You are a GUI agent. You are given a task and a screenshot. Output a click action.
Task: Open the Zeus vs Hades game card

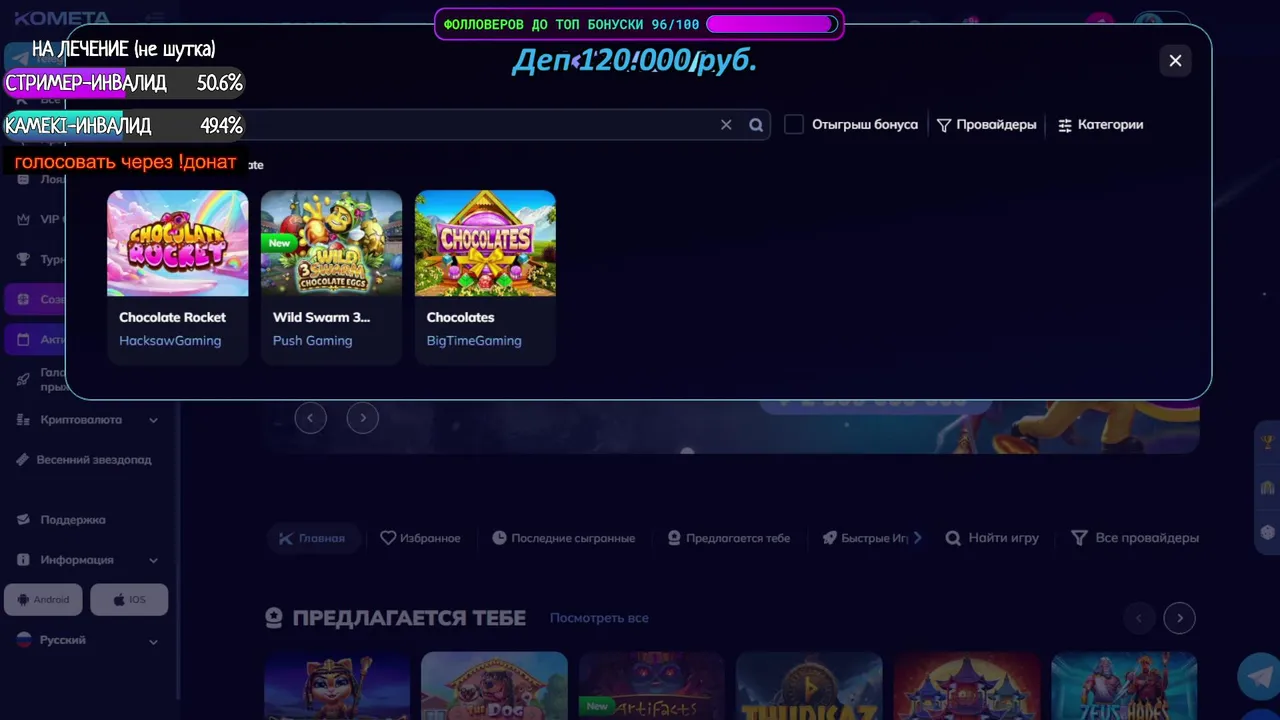1124,686
